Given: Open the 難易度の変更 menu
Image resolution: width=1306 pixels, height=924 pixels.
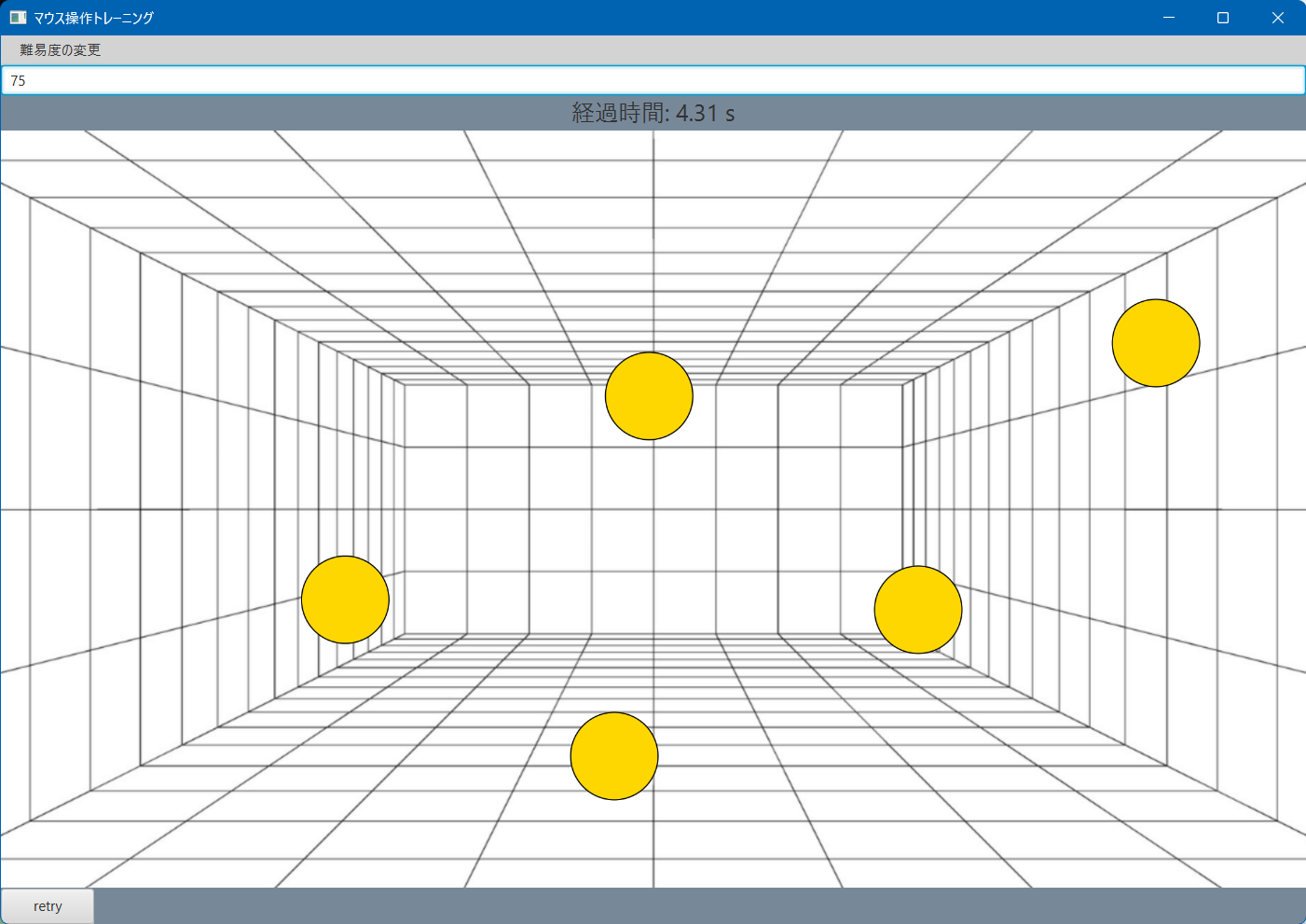Looking at the screenshot, I should [60, 50].
